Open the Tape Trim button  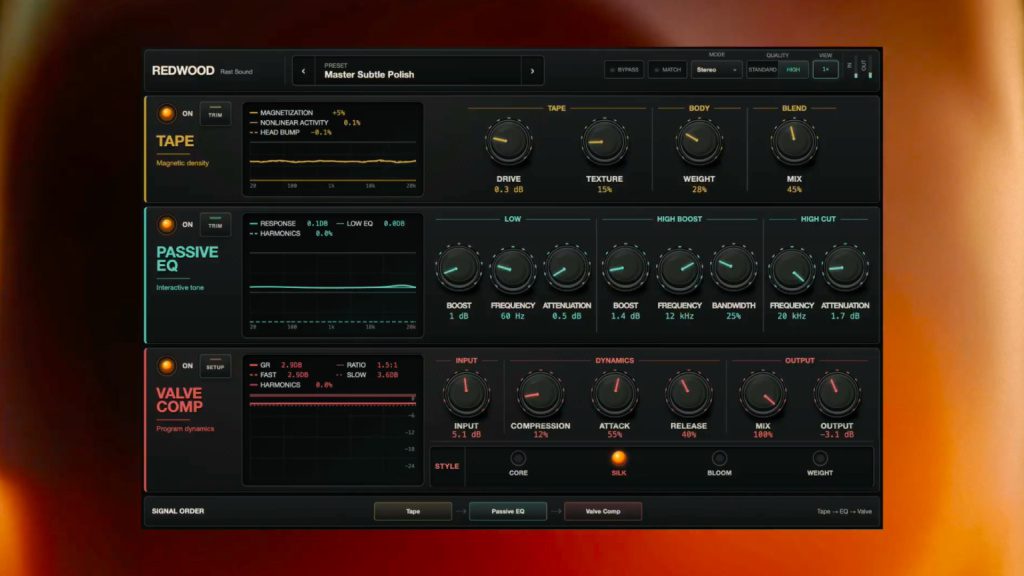point(215,114)
